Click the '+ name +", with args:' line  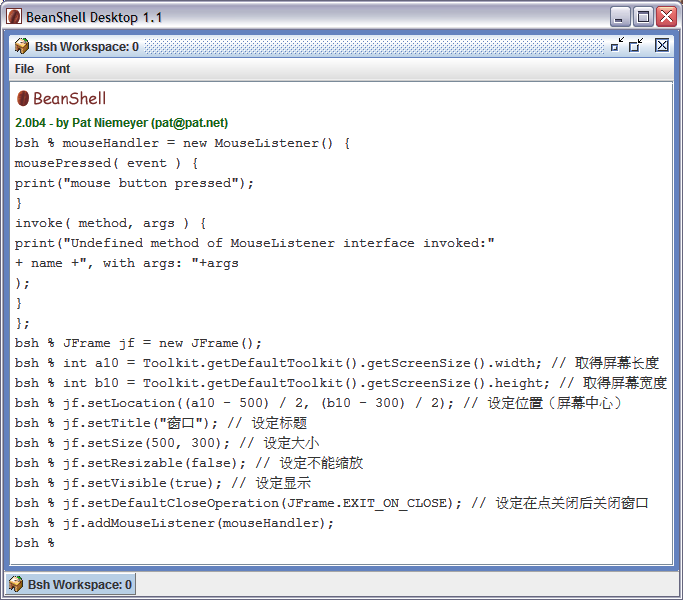(127, 263)
